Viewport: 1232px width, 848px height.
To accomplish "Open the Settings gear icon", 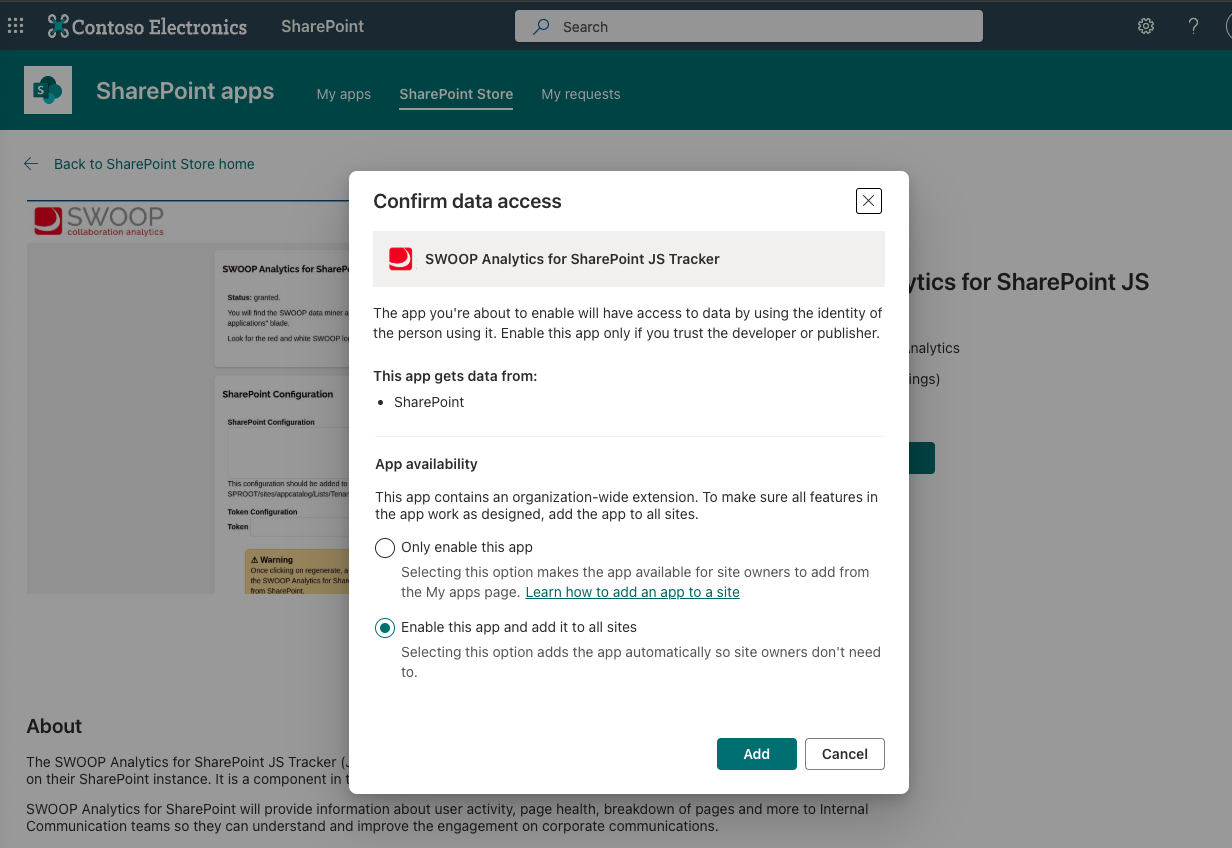I will pos(1146,26).
